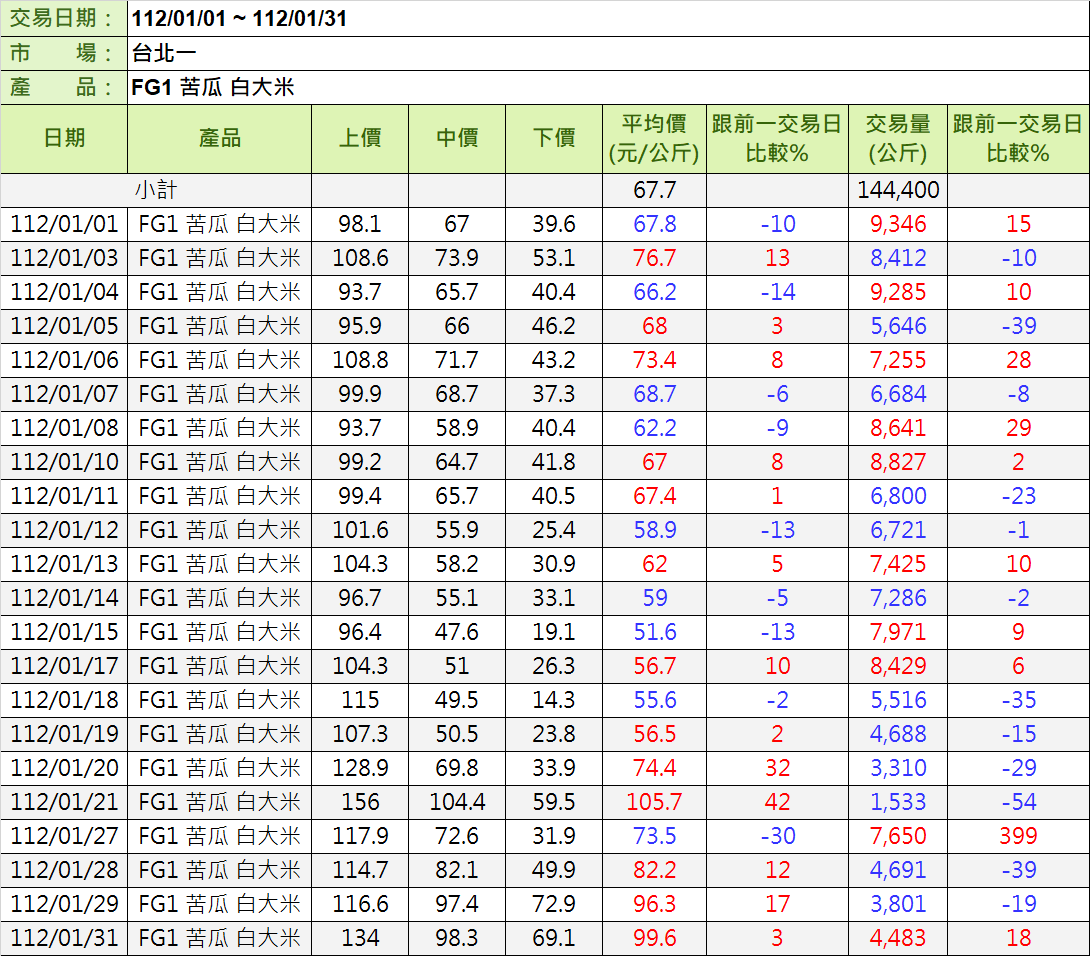1090x956 pixels.
Task: Click the trade volume 9,346
Action: click(x=897, y=224)
